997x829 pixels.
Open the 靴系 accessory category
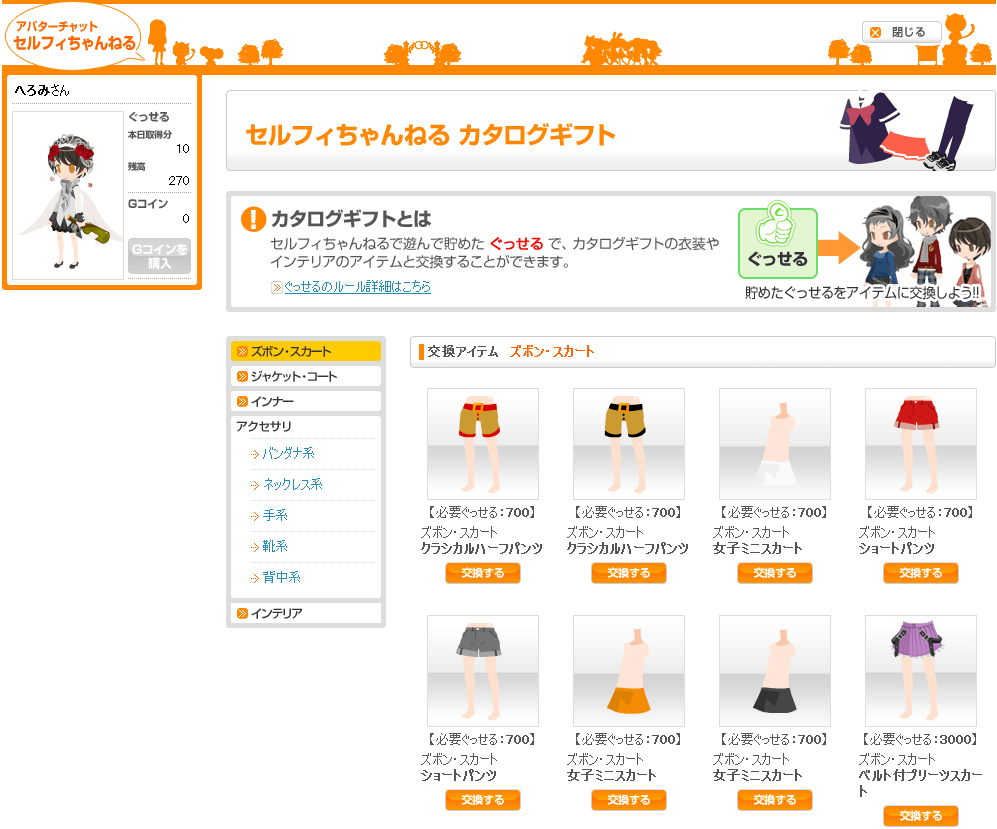[x=275, y=546]
